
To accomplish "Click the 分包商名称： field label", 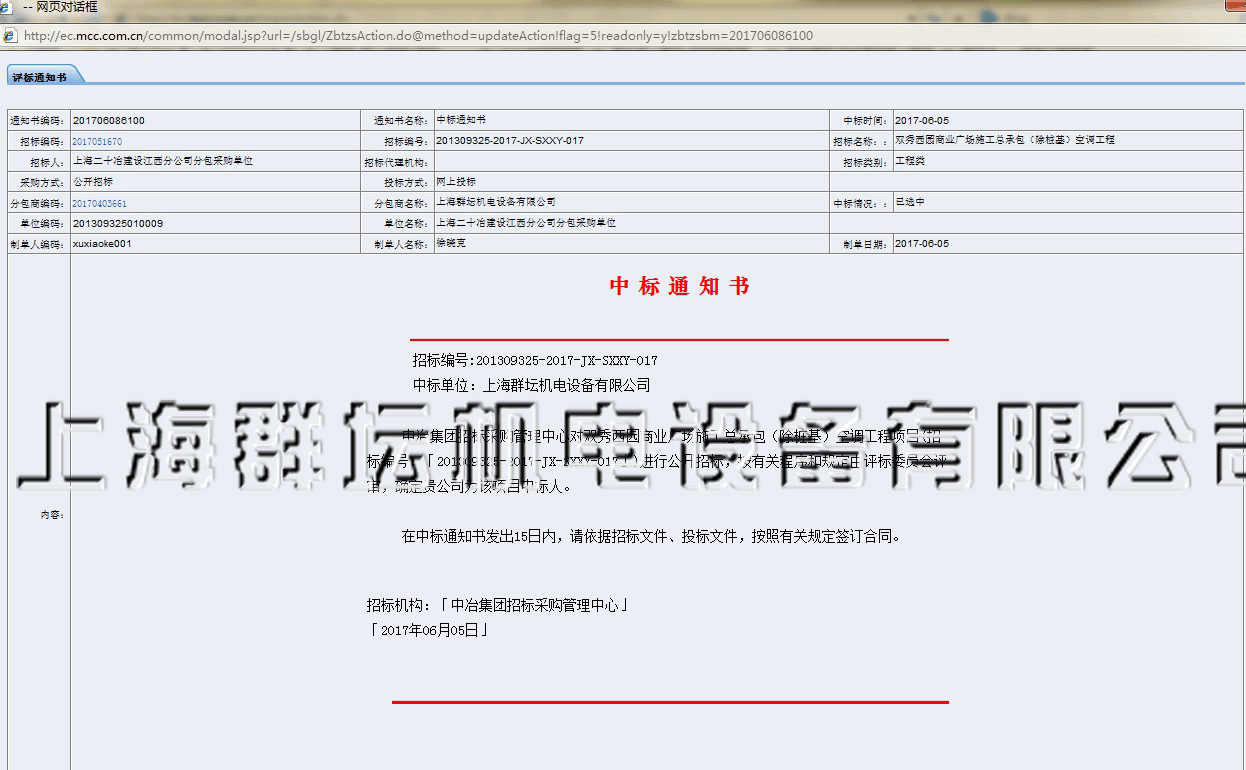I will 402,204.
